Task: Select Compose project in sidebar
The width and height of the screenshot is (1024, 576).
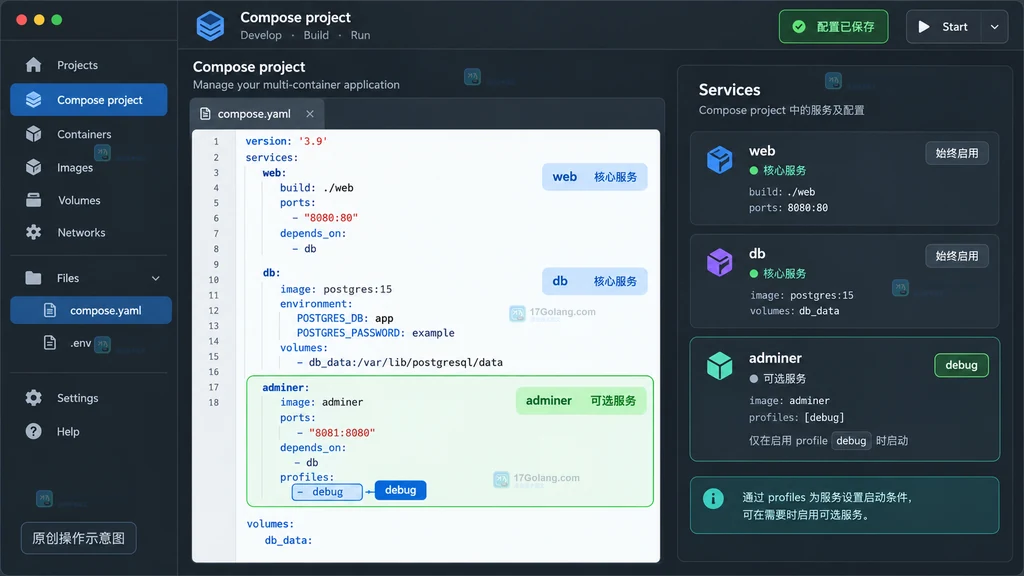Action: [89, 100]
